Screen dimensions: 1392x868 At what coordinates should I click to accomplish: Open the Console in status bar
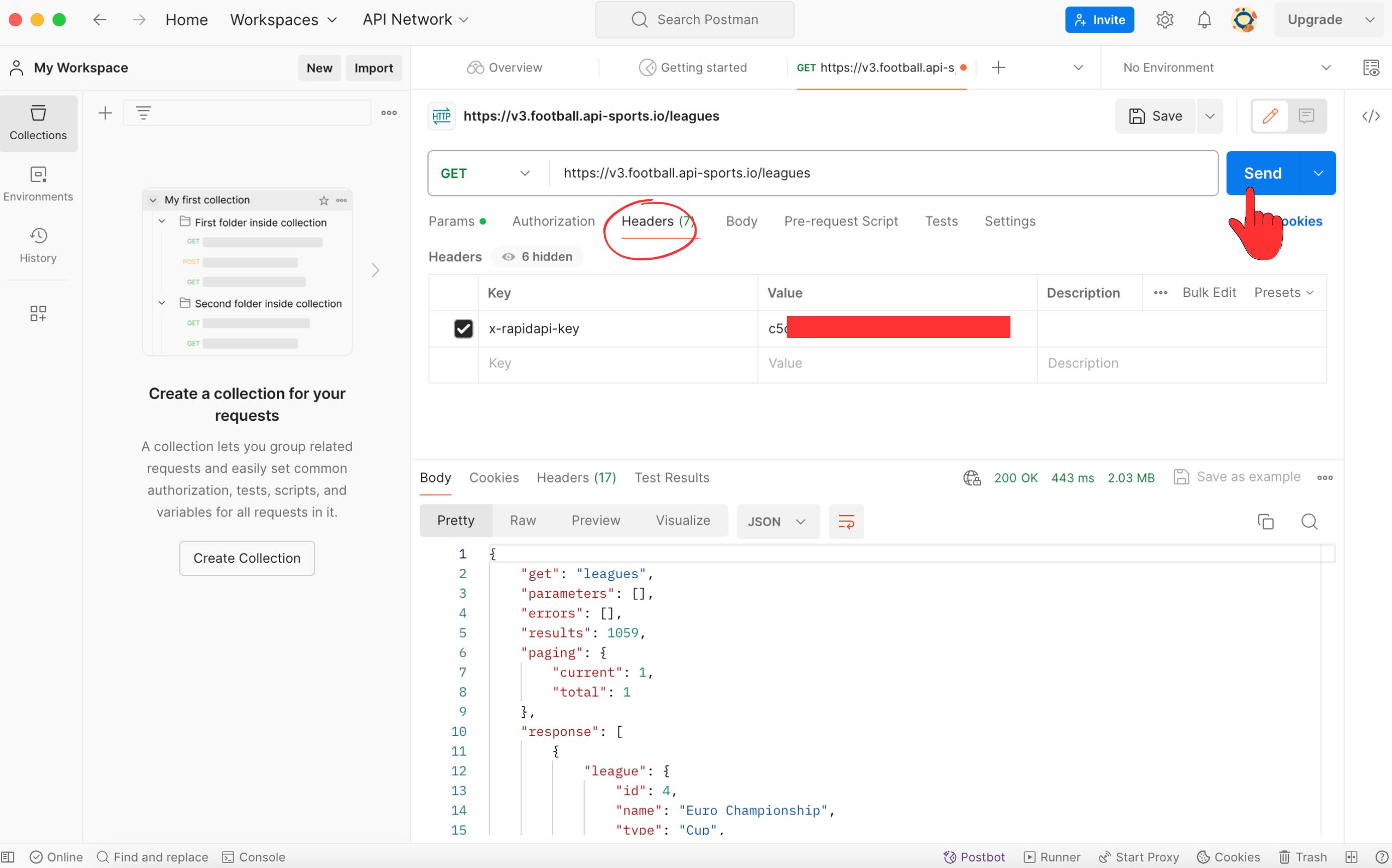[254, 857]
